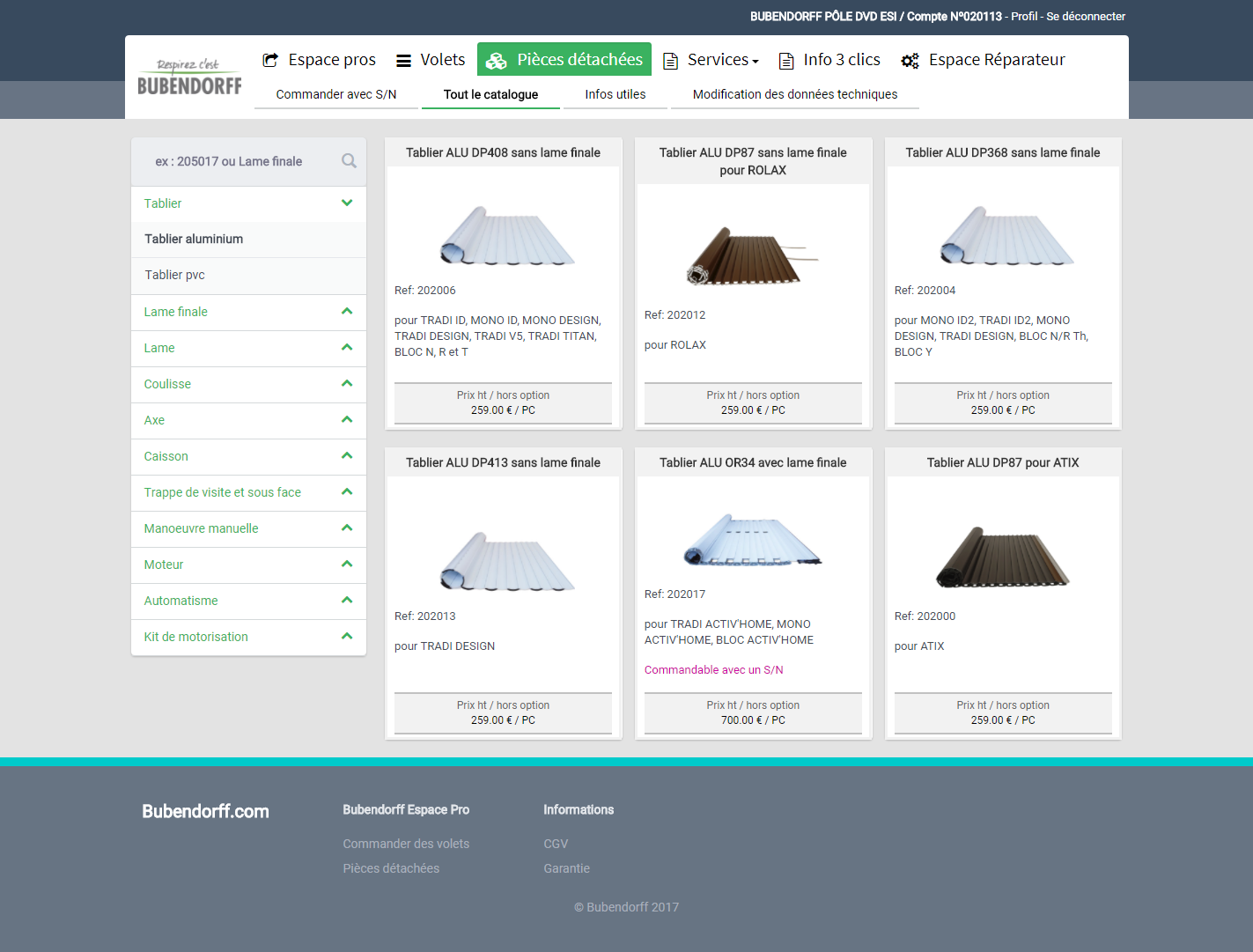Image resolution: width=1253 pixels, height=952 pixels.
Task: Collapse the Tablier category chevron
Action: tap(347, 203)
